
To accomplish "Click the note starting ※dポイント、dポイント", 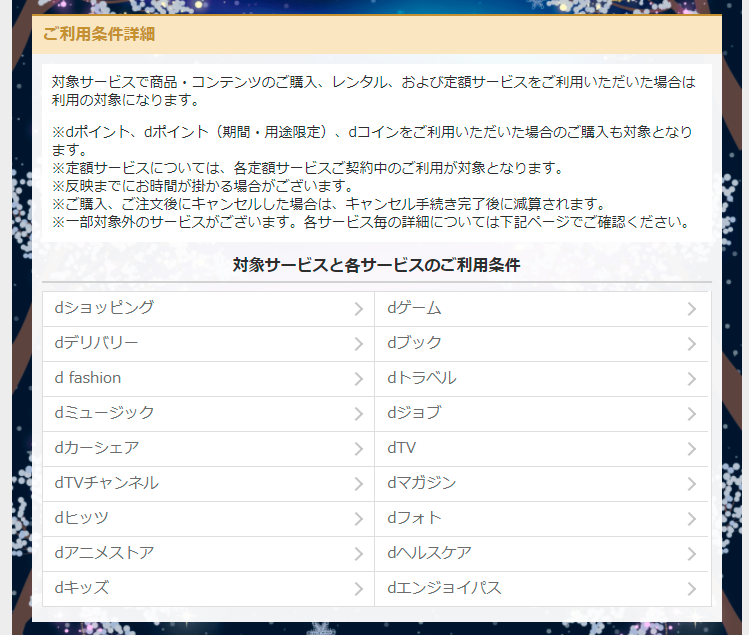I will pos(372,140).
